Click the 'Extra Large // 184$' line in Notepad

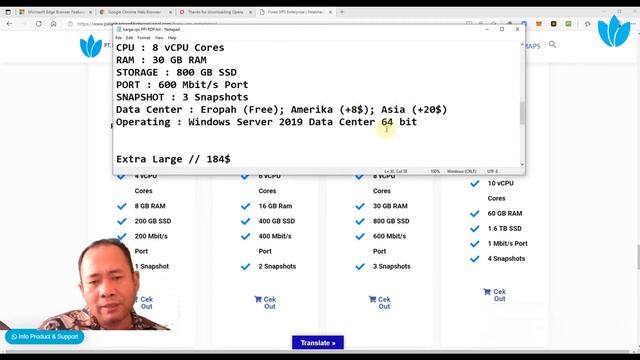pos(173,159)
